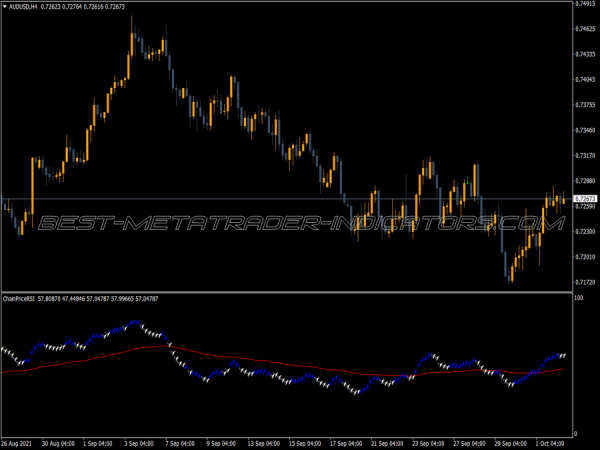Click the OHLC values 0.72623 0.72764 text
Viewport: 600px width, 450px height.
tap(61, 7)
